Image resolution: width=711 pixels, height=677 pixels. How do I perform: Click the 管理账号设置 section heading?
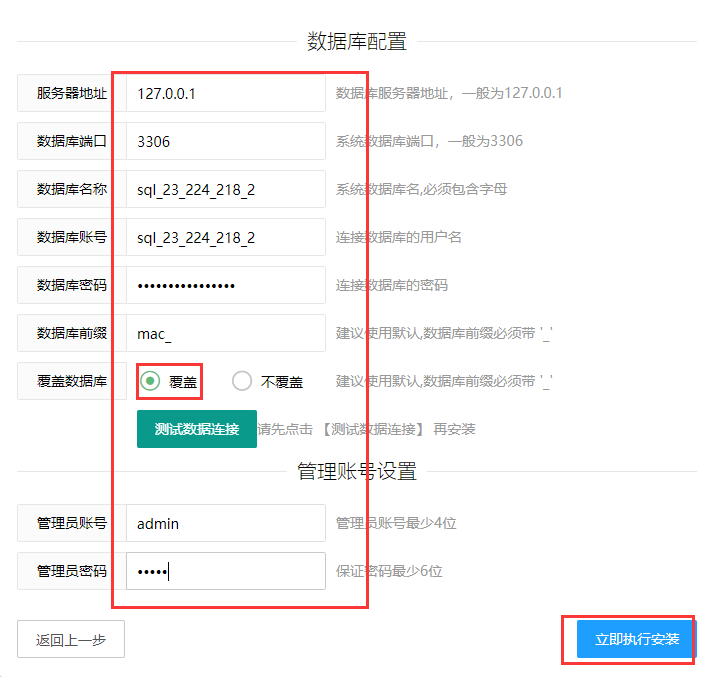click(x=356, y=471)
